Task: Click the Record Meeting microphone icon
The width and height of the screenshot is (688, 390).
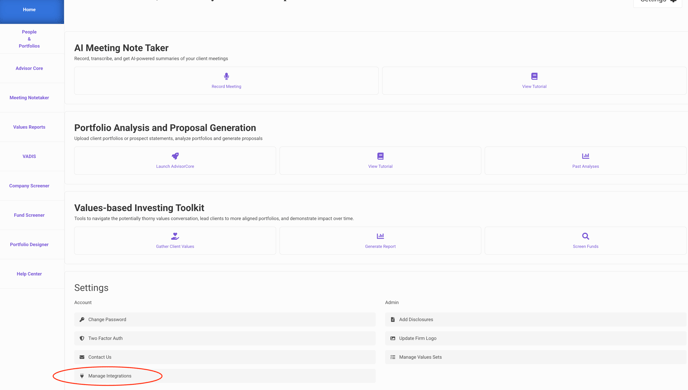Action: click(x=226, y=76)
